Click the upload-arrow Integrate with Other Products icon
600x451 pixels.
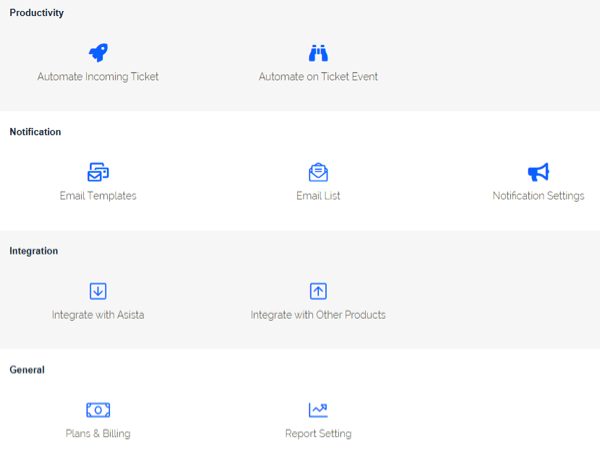(x=318, y=291)
